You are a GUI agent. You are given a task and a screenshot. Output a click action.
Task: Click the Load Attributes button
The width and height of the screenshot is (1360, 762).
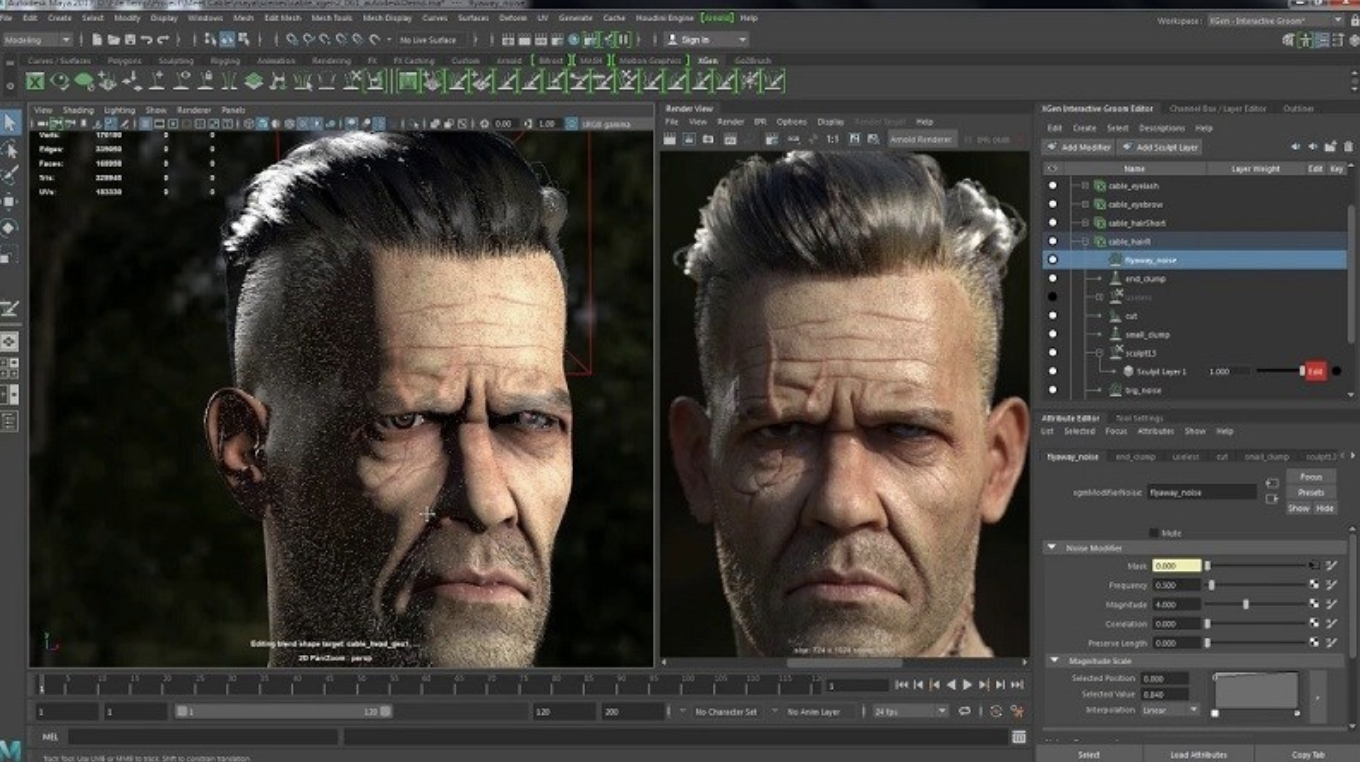tap(1198, 755)
